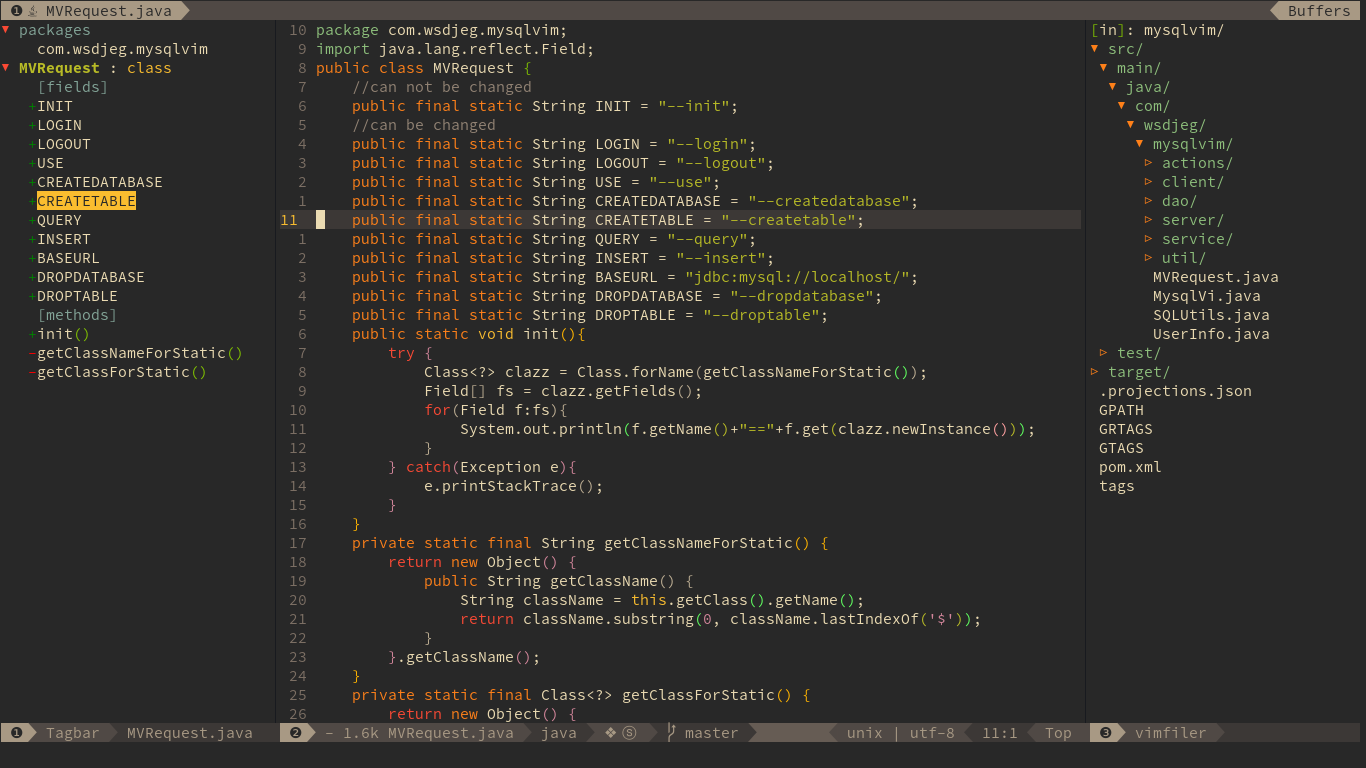Open the GPATH file
Image resolution: width=1366 pixels, height=768 pixels.
click(x=1121, y=410)
